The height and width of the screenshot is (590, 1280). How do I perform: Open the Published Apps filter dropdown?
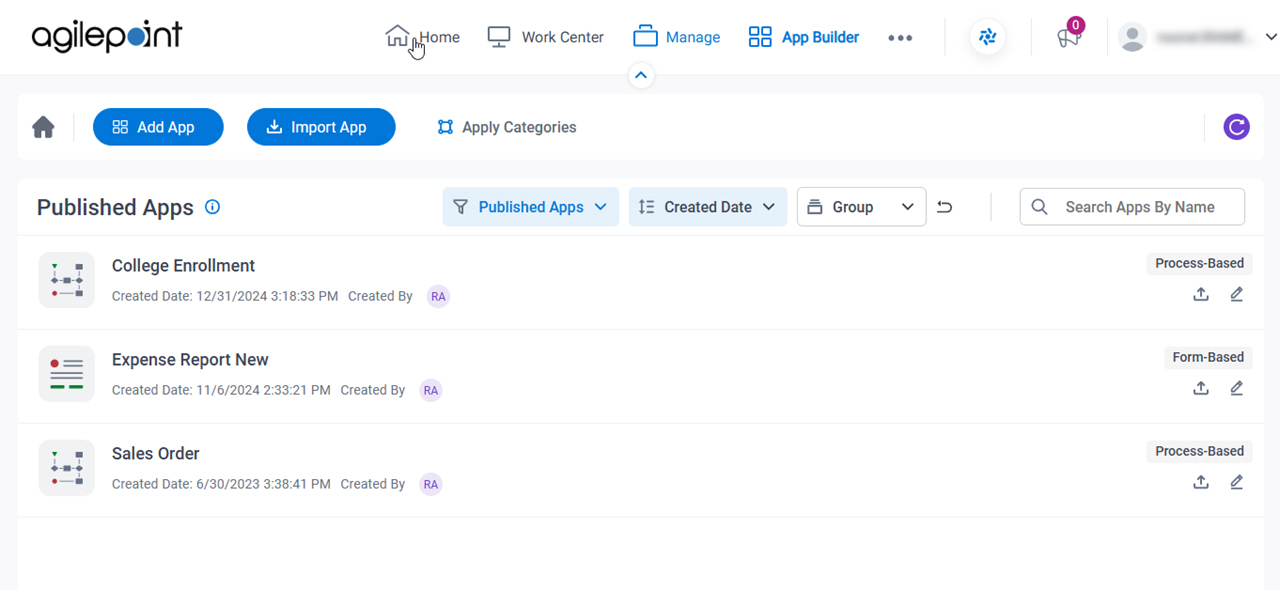[531, 207]
